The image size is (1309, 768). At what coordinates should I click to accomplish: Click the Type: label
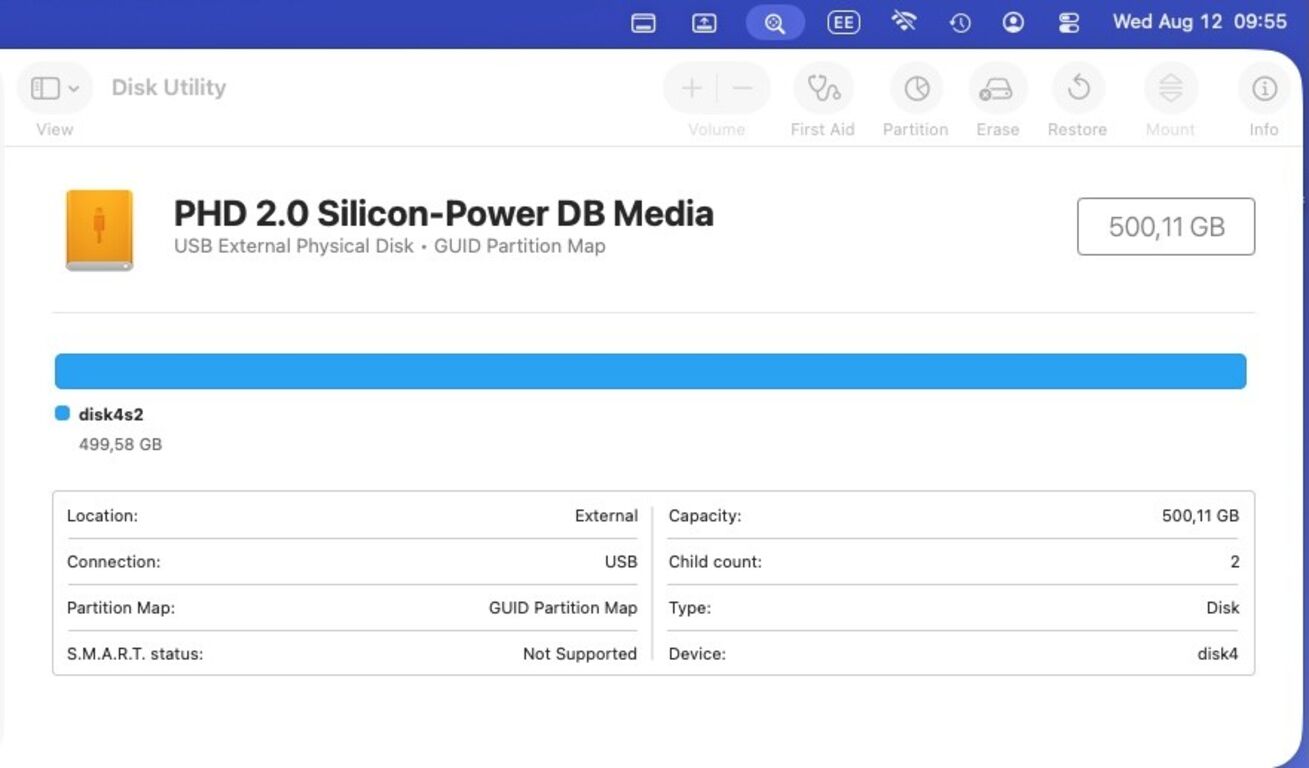coord(690,608)
